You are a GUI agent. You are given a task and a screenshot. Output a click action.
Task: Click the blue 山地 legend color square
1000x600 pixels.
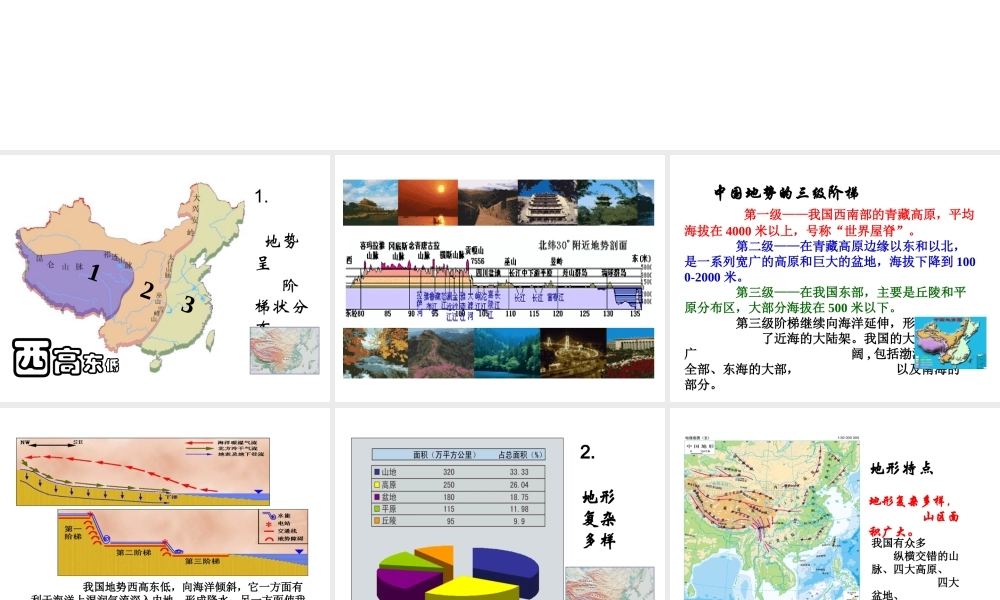tap(377, 472)
